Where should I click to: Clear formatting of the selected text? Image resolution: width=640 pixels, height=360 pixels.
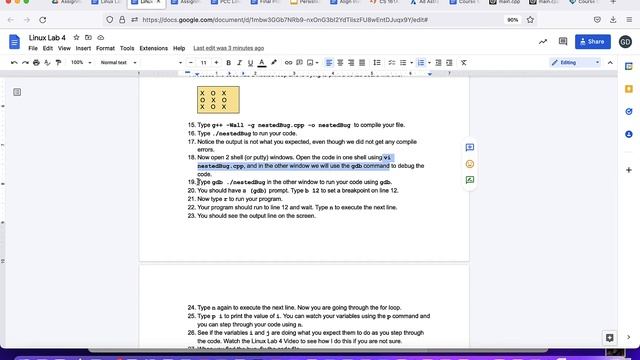pos(464,62)
